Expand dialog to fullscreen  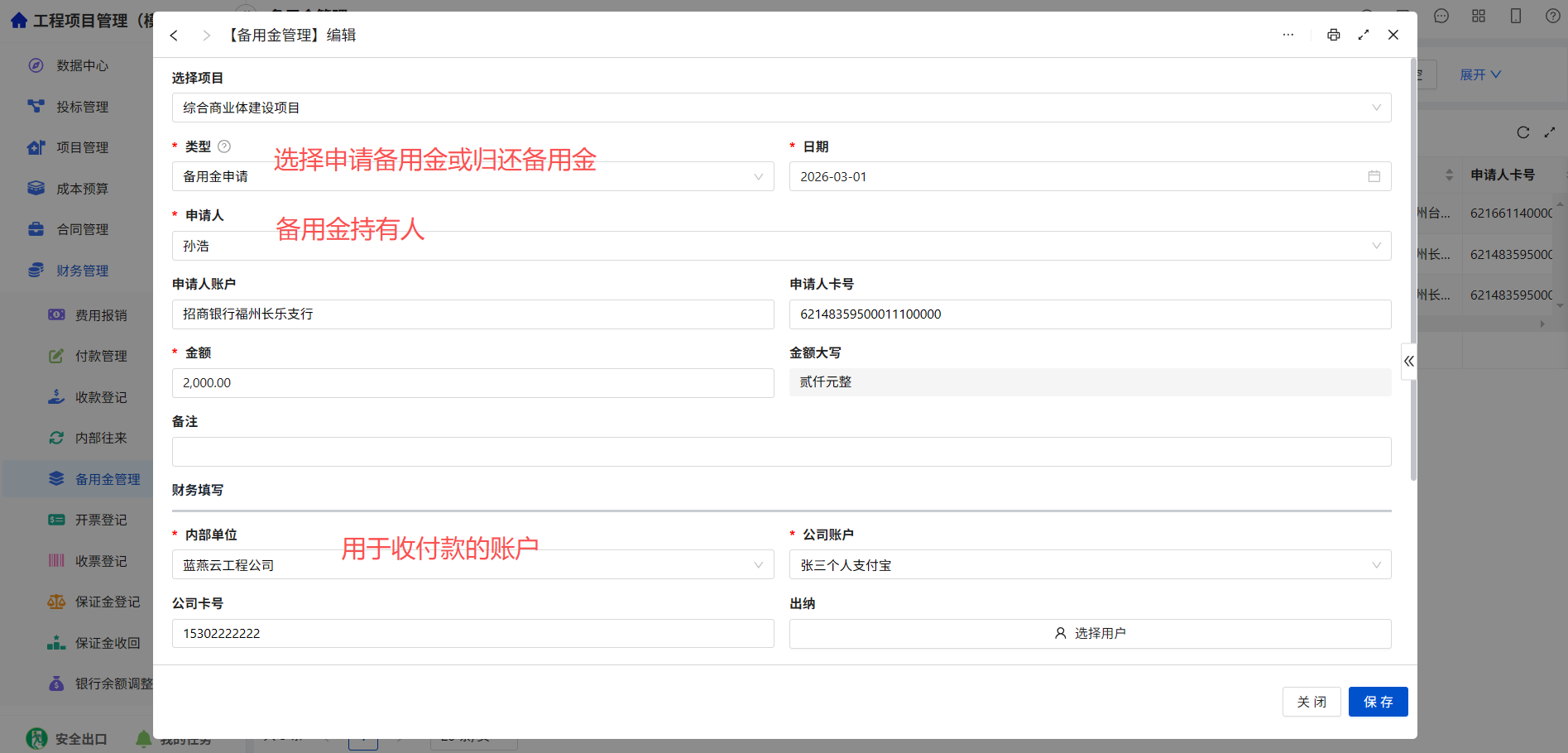click(x=1364, y=35)
